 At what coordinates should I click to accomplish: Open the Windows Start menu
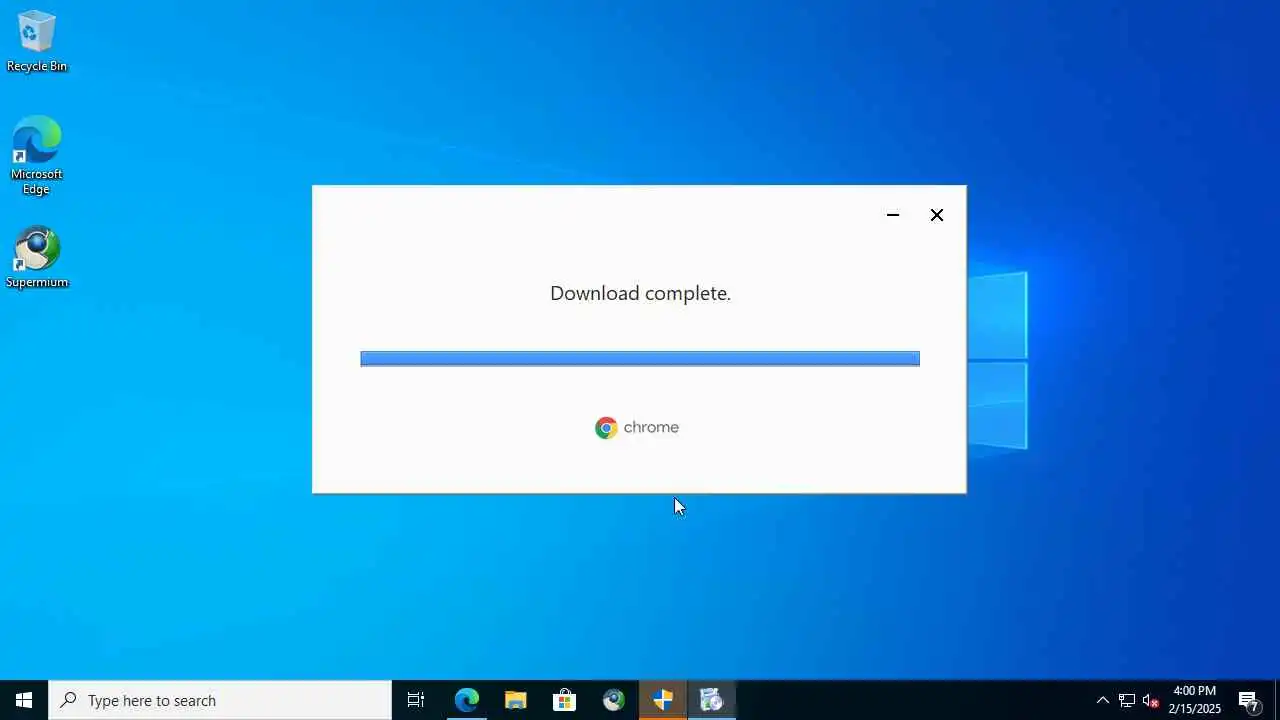coord(24,700)
